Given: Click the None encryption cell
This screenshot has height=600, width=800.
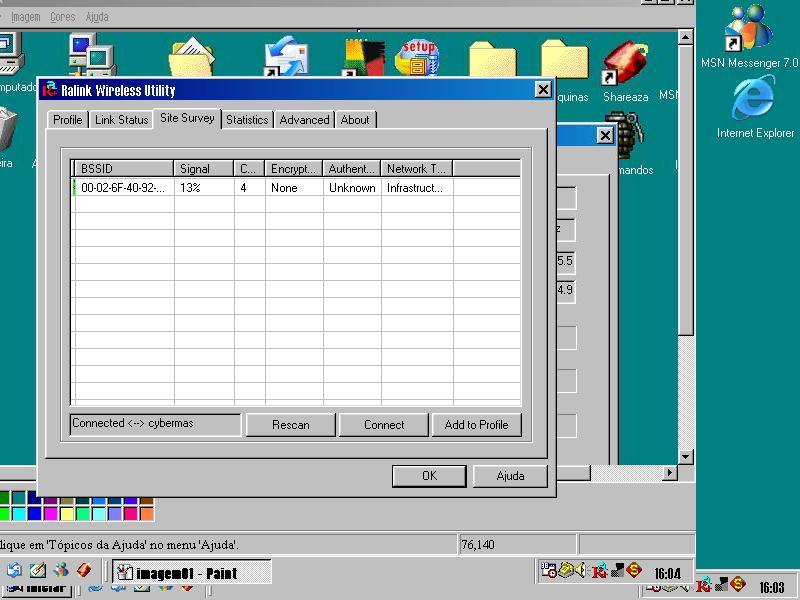Looking at the screenshot, I should tap(284, 188).
